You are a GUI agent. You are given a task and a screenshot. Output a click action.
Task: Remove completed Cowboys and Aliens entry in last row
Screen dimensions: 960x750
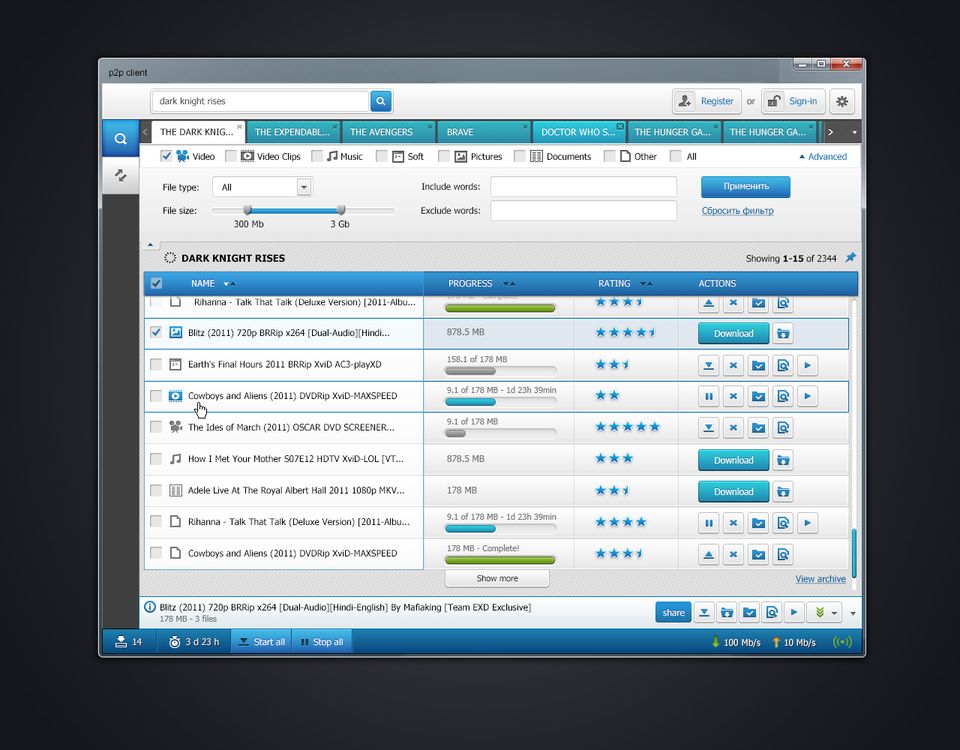click(x=733, y=555)
